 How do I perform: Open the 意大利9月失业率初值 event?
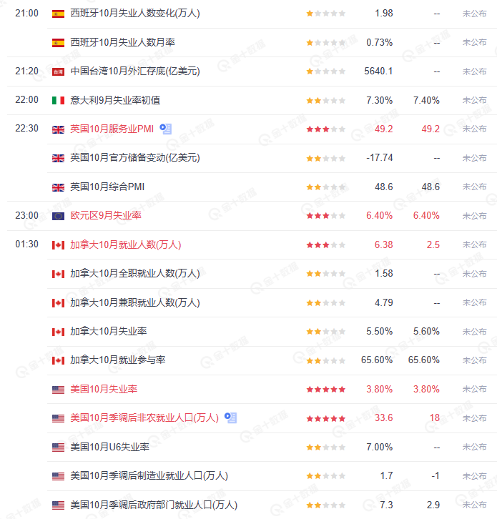pyautogui.click(x=115, y=100)
